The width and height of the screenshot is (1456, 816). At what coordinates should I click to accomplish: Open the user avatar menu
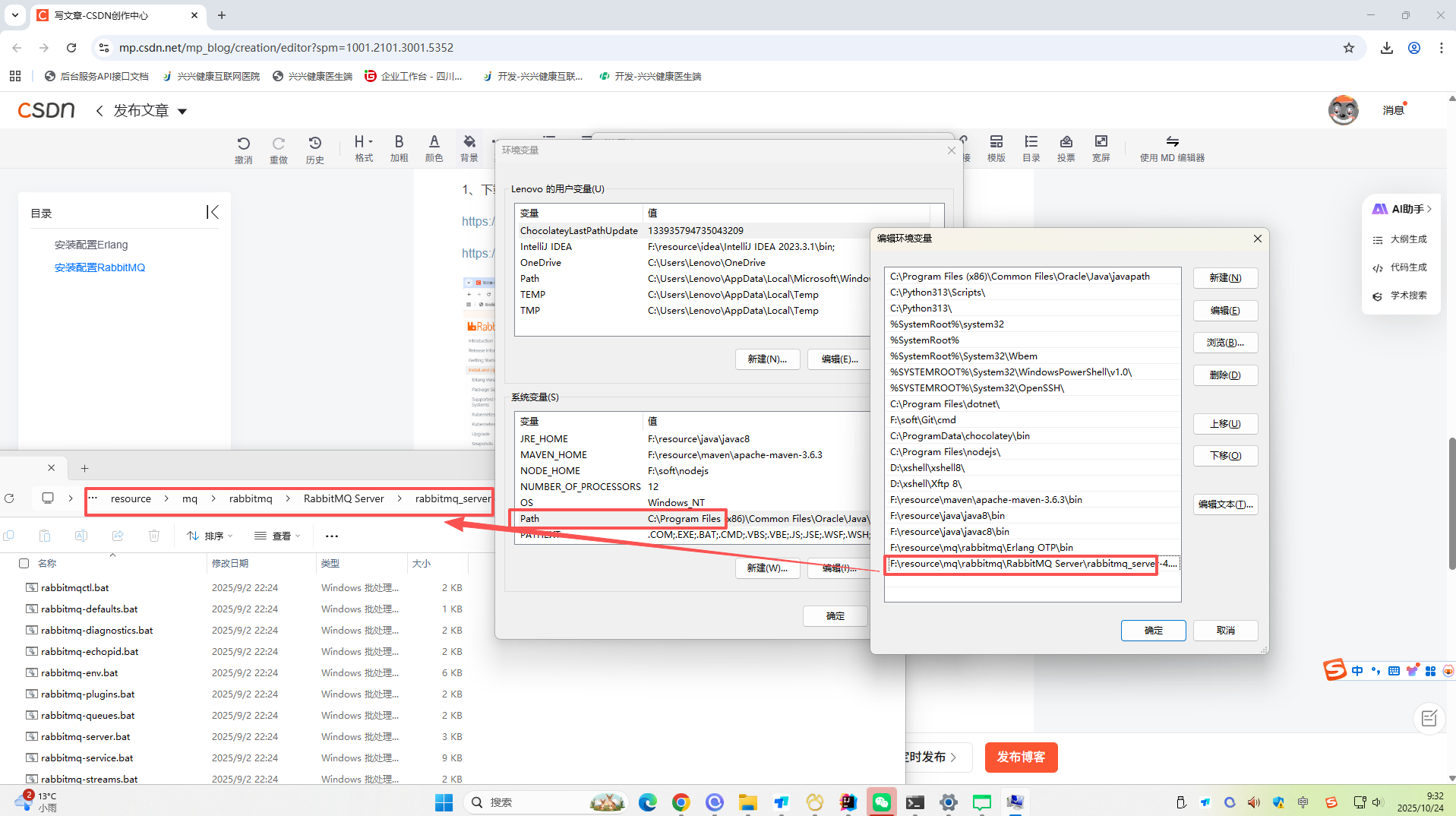tap(1343, 110)
